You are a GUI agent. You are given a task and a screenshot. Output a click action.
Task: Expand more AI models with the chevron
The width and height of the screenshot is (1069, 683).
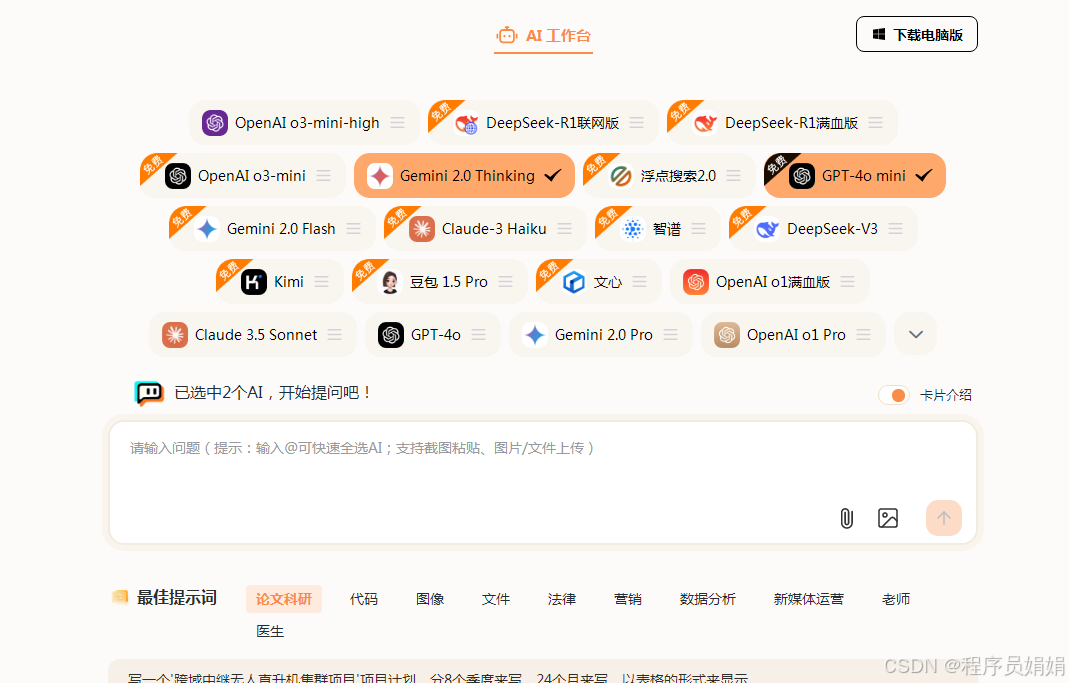(916, 335)
